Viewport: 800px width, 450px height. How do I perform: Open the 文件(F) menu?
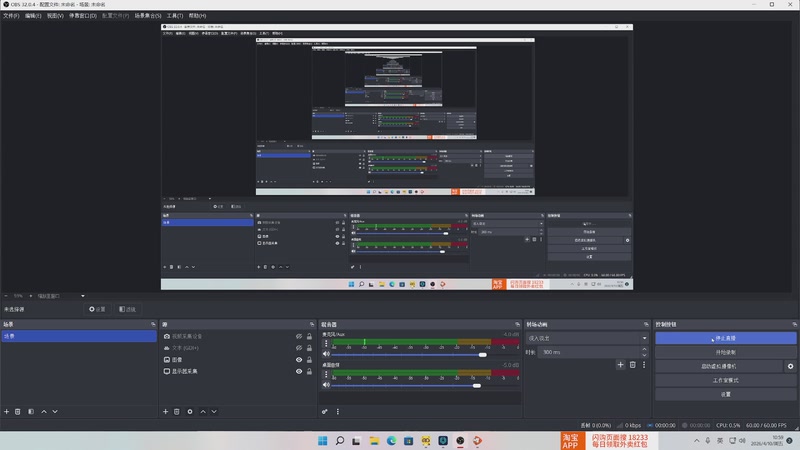pyautogui.click(x=11, y=16)
